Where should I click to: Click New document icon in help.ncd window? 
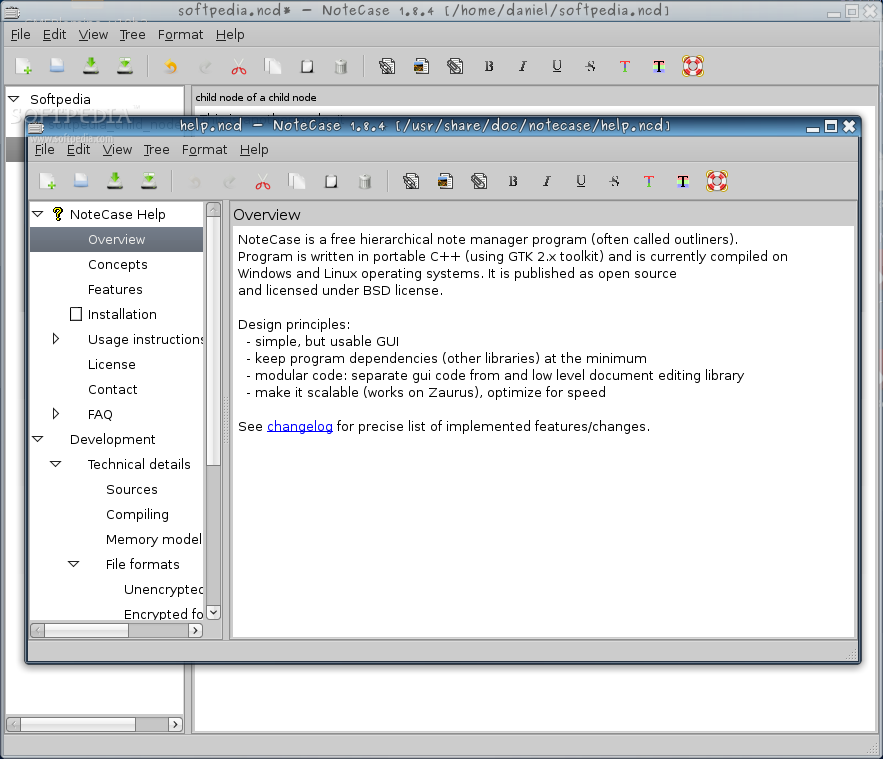pyautogui.click(x=47, y=181)
